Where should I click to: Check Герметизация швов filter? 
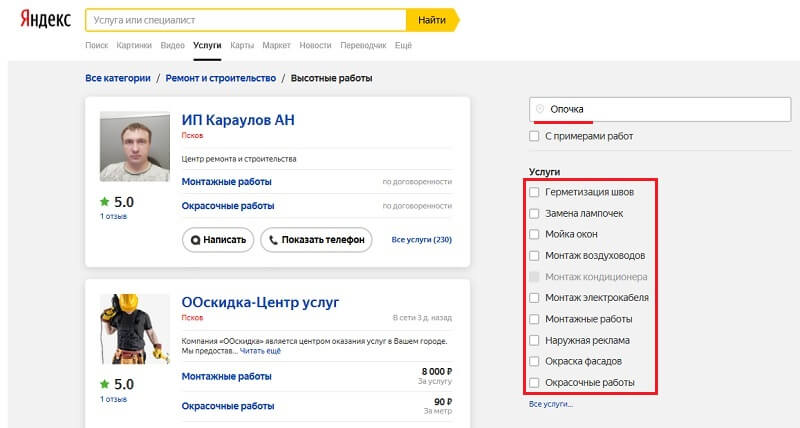534,192
